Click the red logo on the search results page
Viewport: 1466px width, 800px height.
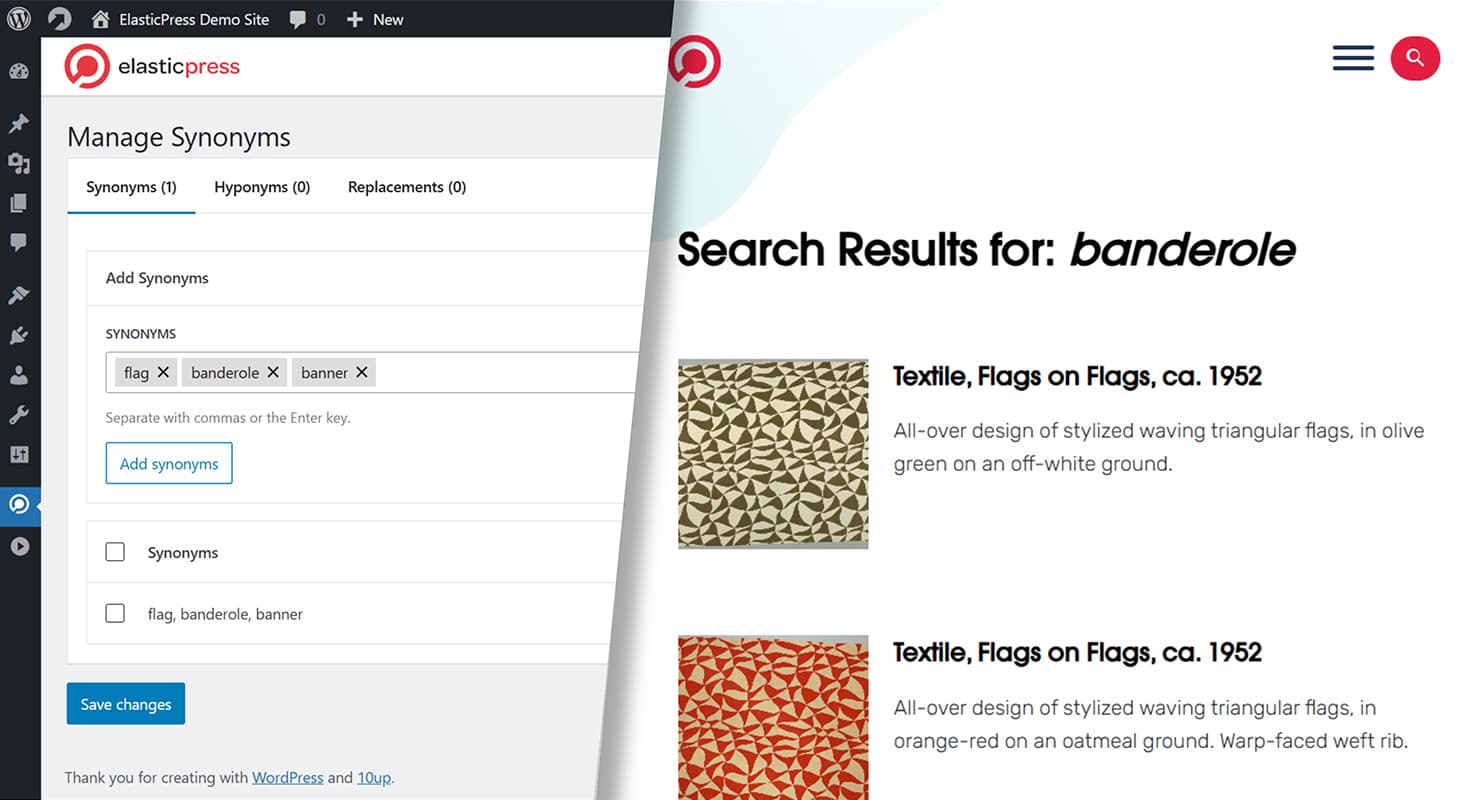694,61
